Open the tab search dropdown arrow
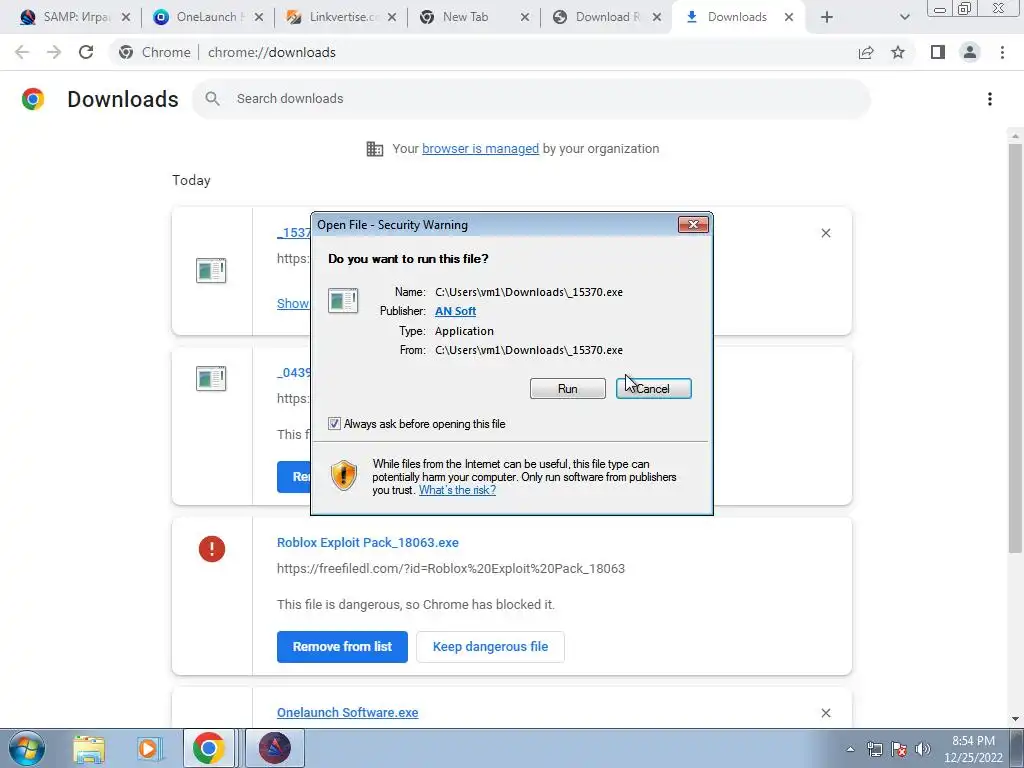The width and height of the screenshot is (1024, 768). [x=904, y=18]
